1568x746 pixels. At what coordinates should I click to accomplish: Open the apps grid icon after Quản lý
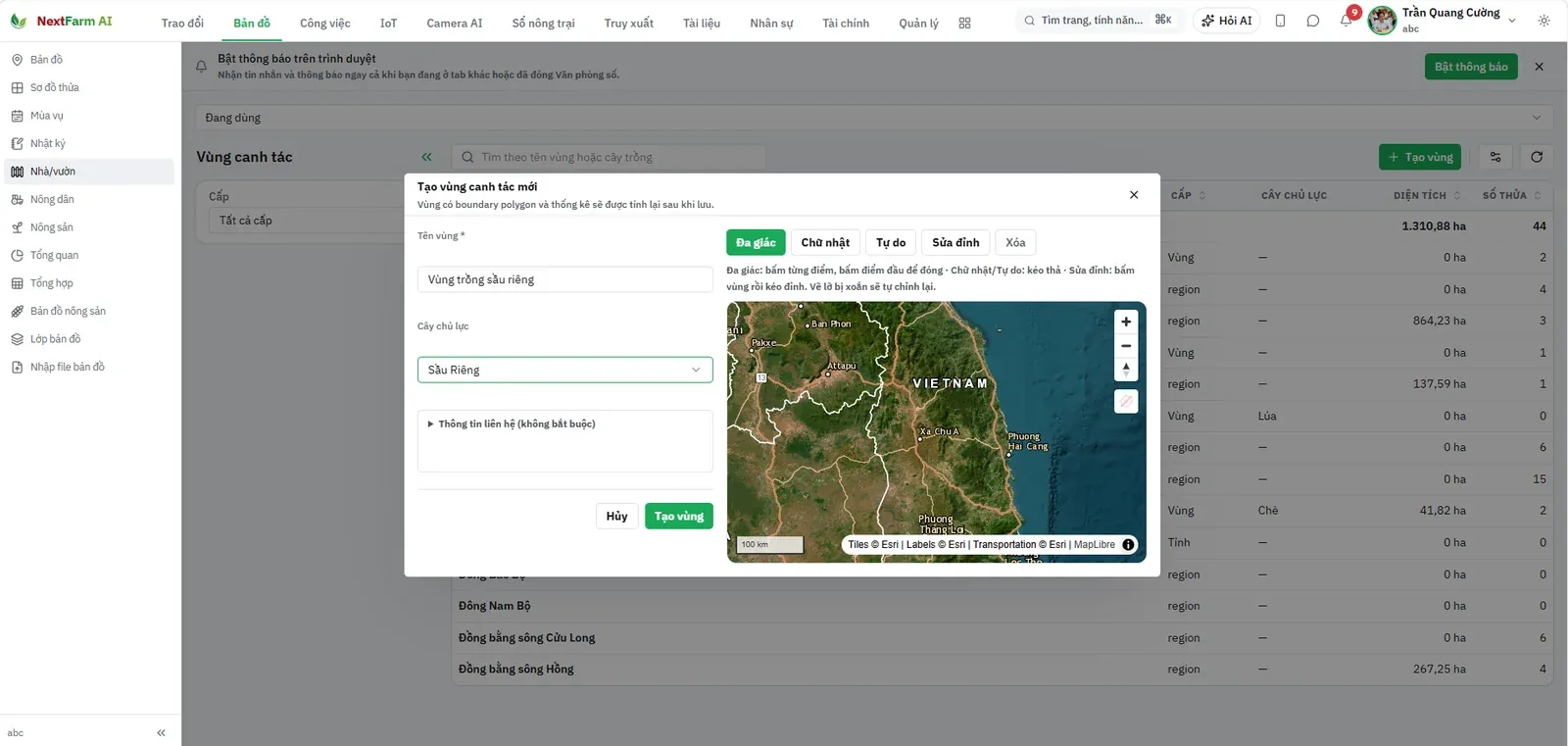(x=964, y=24)
